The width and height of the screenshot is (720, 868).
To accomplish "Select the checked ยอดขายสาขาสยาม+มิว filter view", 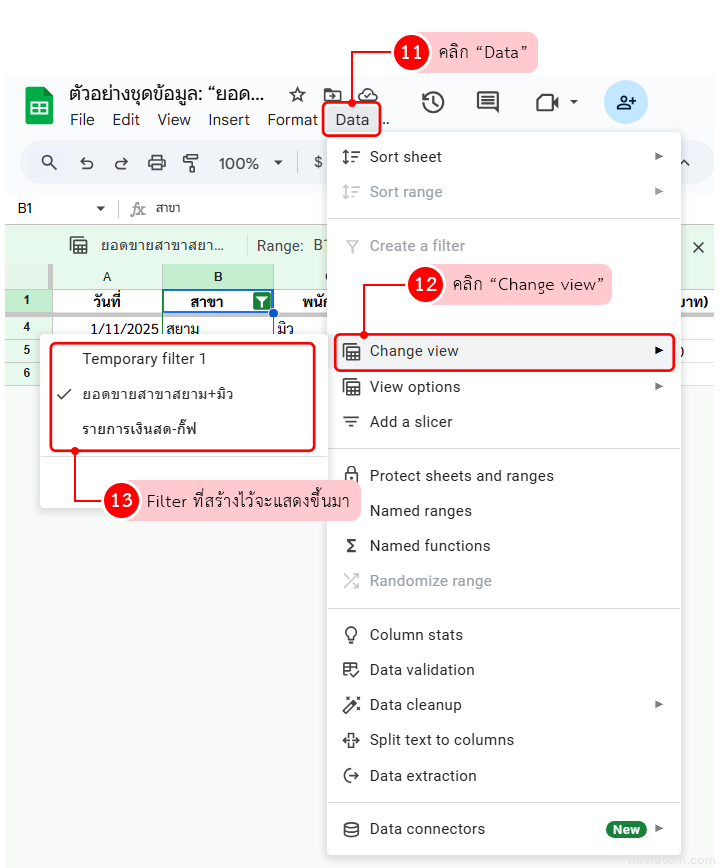I will click(158, 394).
